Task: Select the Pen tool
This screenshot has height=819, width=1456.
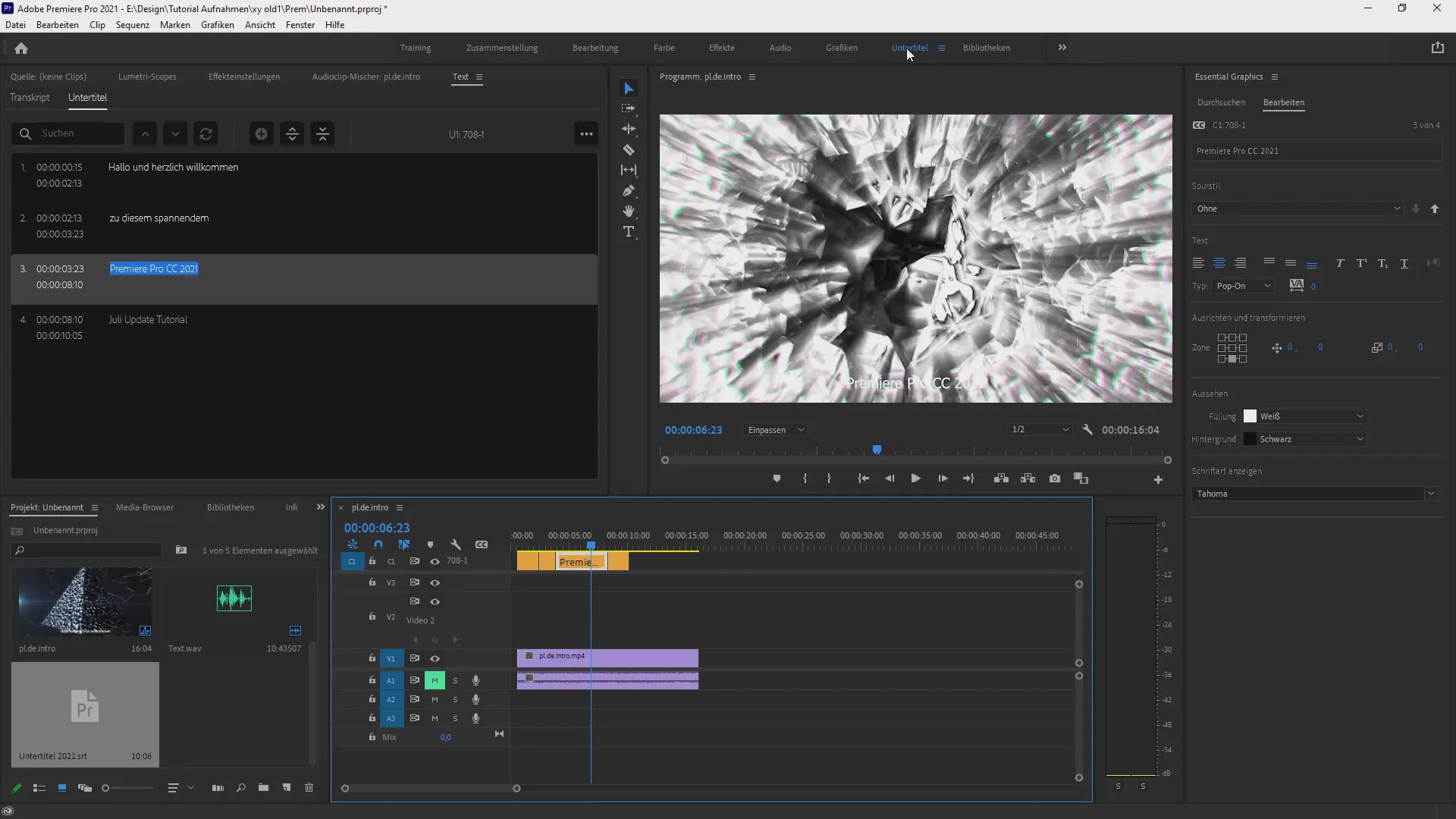Action: pos(629,191)
